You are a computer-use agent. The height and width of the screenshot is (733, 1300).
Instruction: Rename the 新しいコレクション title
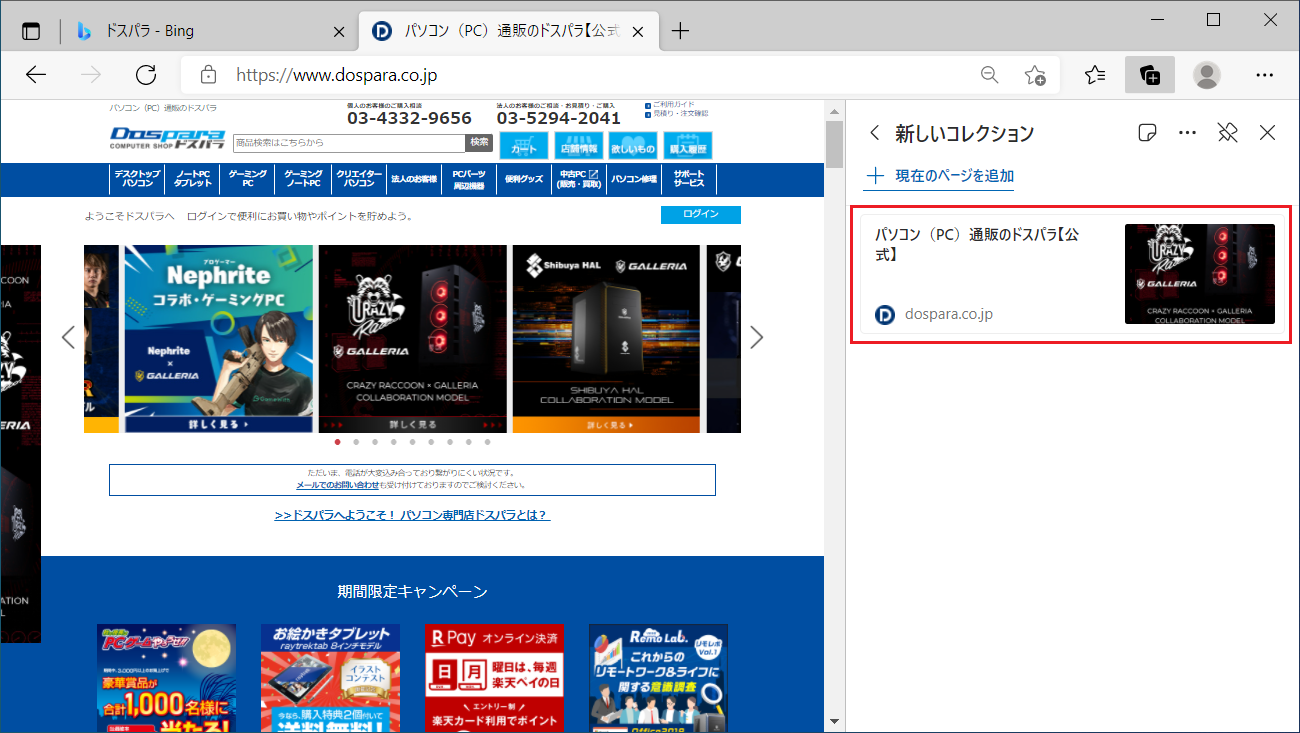tap(964, 133)
